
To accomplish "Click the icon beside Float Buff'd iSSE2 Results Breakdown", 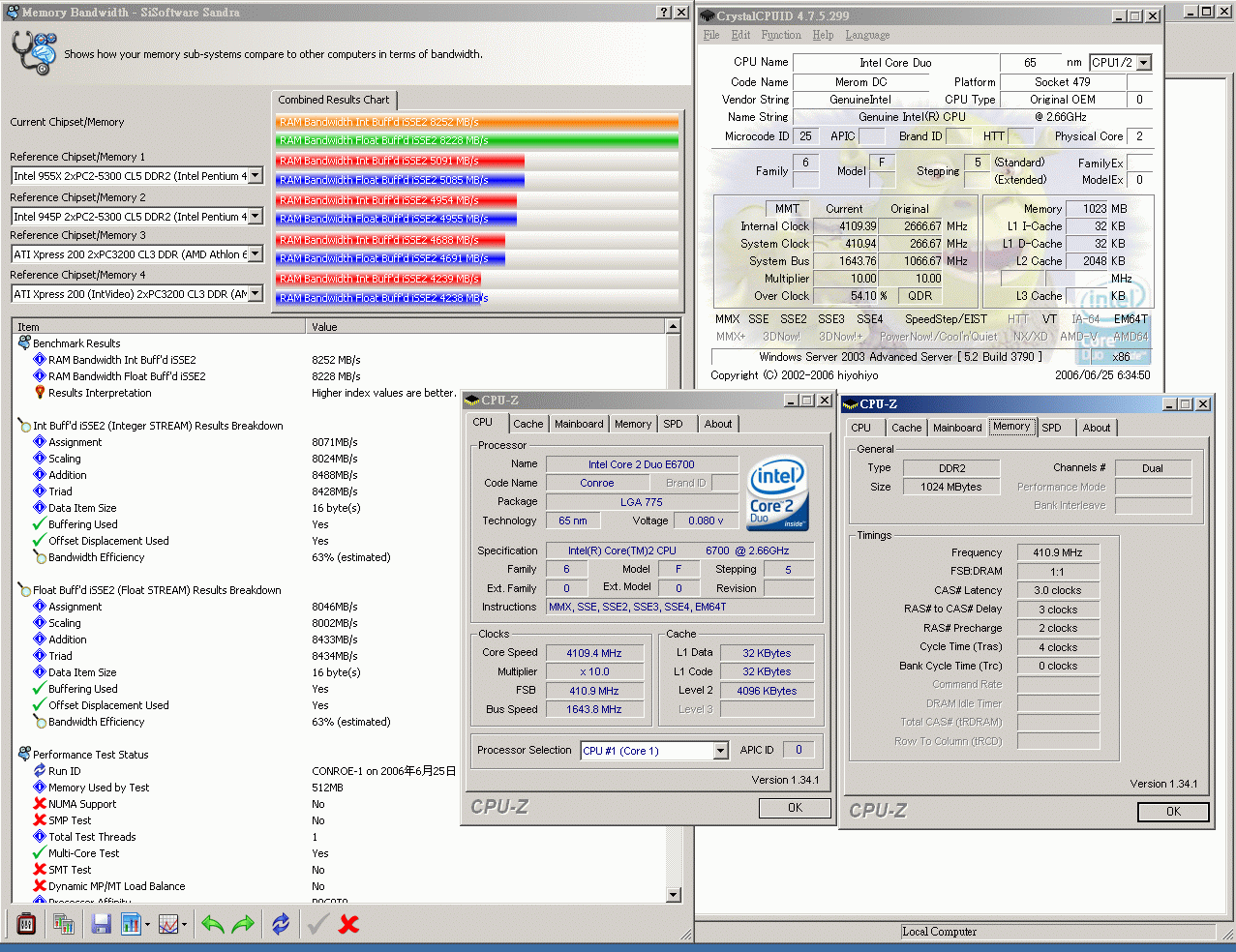I will tap(24, 589).
